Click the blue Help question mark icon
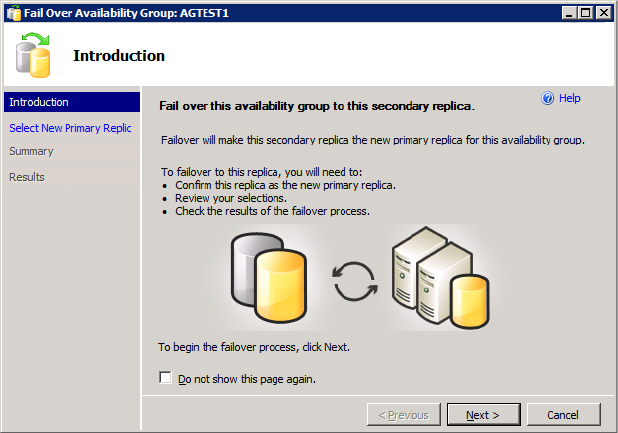Screen dimensions: 618x433 click(547, 98)
